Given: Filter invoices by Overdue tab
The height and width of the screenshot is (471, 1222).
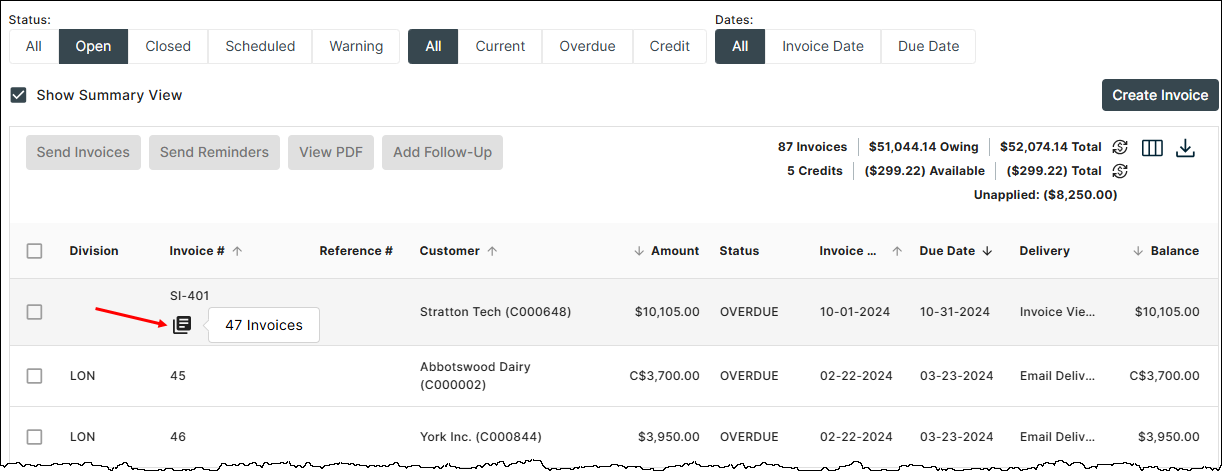Looking at the screenshot, I should click(587, 46).
